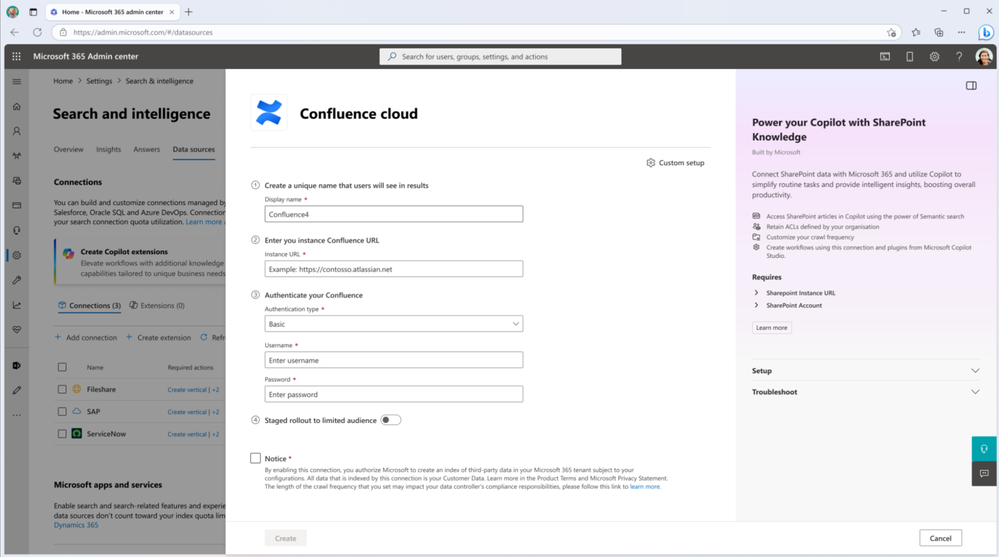Switch to the Overview tab

tap(68, 149)
